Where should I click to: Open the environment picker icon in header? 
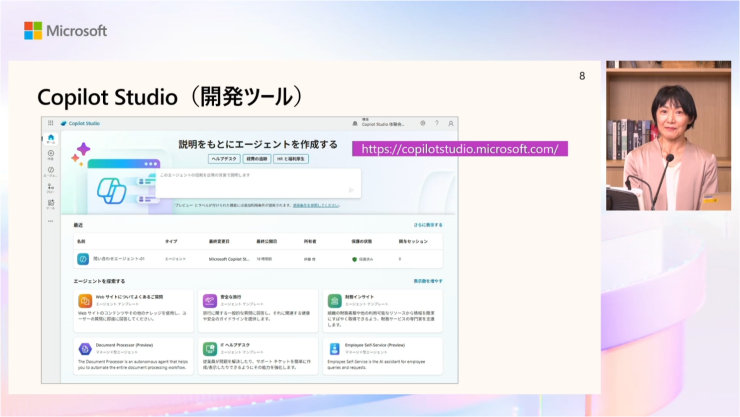(x=355, y=124)
